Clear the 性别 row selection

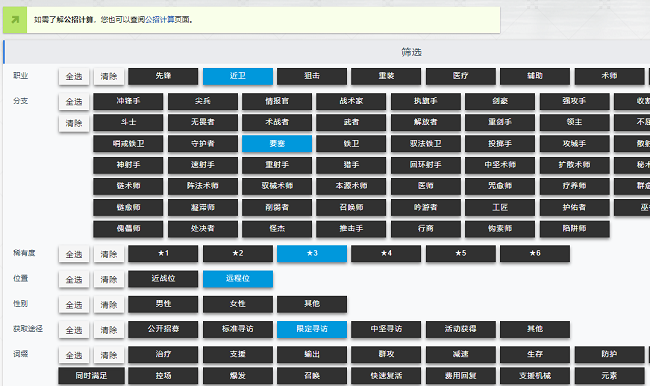(109, 305)
